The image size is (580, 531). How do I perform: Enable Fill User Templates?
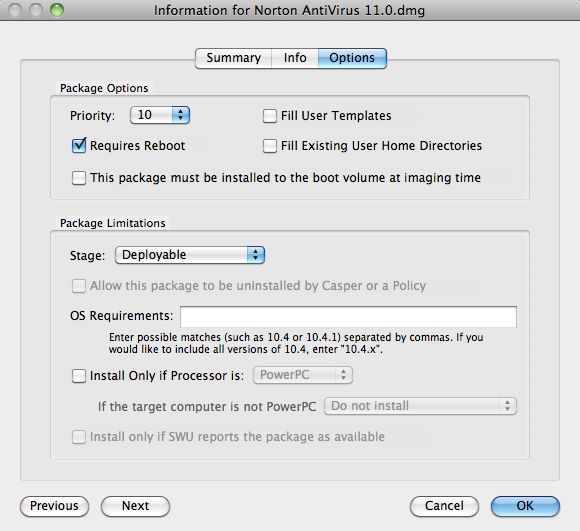tap(270, 116)
